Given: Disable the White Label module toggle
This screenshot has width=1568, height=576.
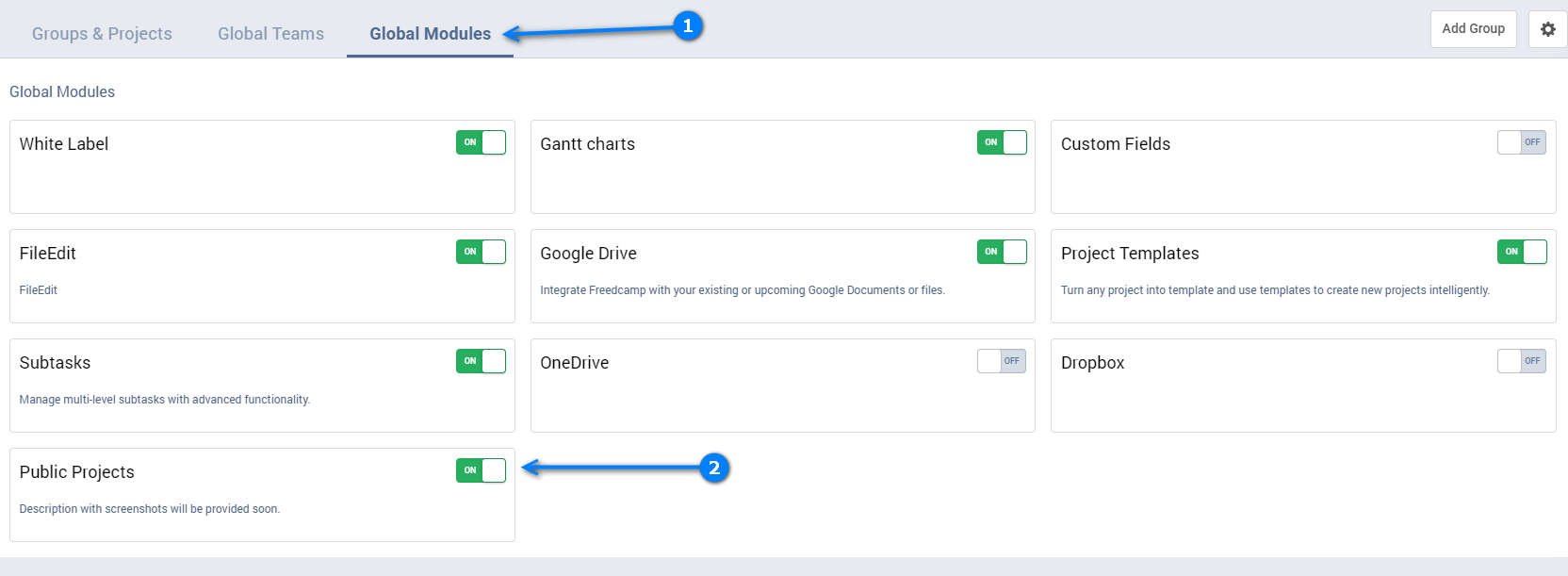Looking at the screenshot, I should pyautogui.click(x=481, y=142).
